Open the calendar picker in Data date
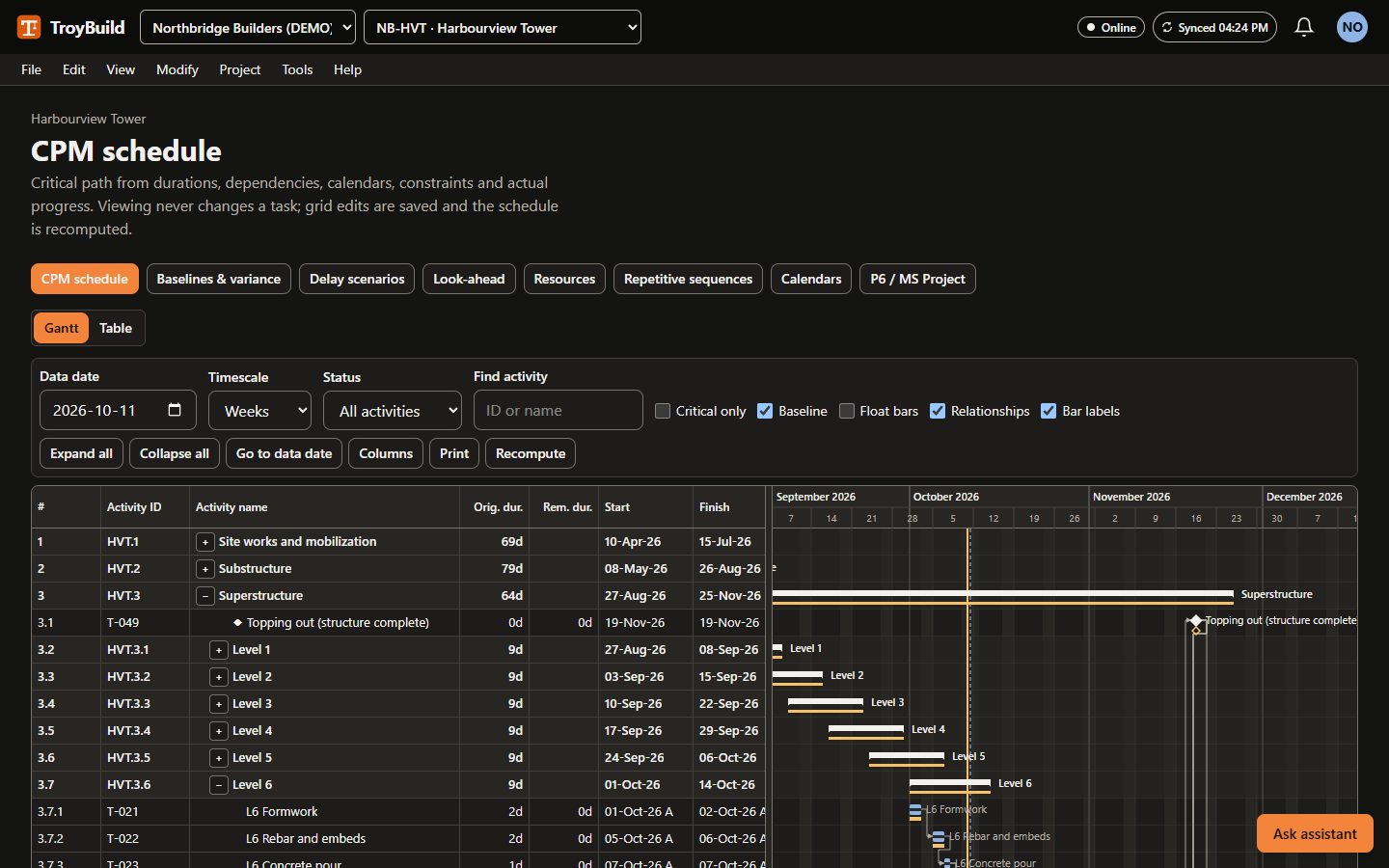 (175, 410)
